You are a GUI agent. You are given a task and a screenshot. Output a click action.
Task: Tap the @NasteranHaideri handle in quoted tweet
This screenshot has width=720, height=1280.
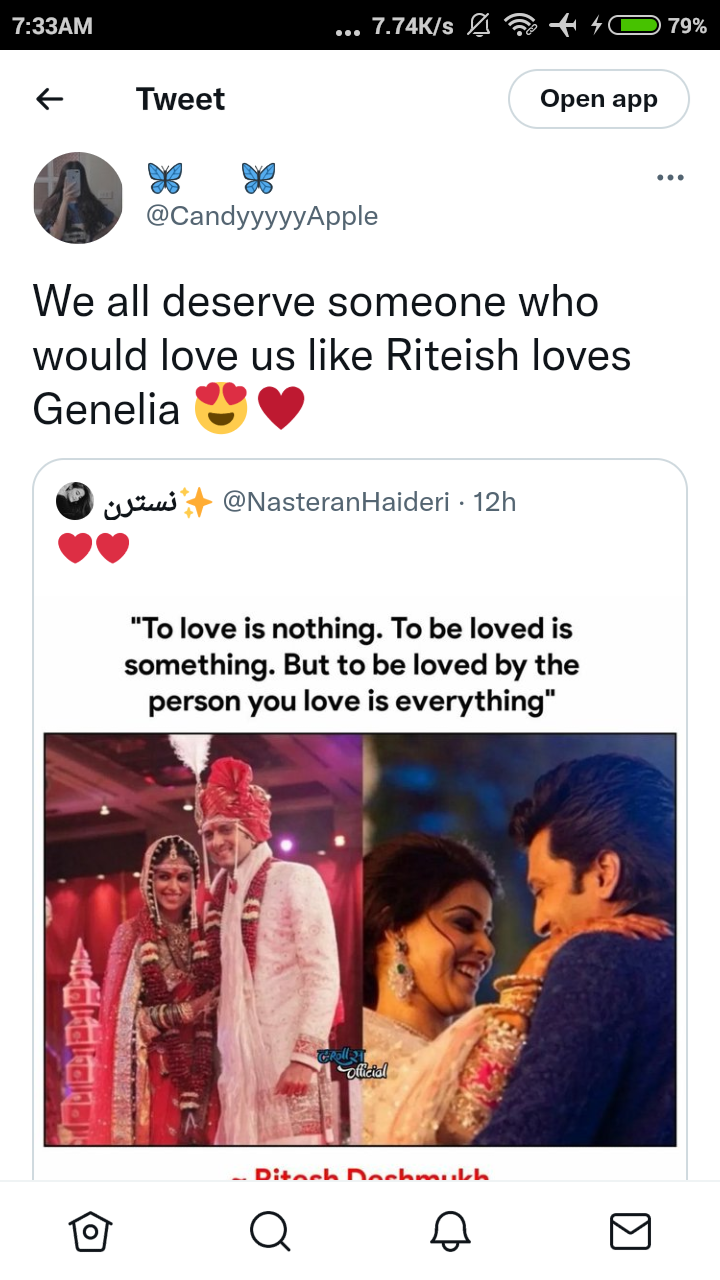(336, 502)
